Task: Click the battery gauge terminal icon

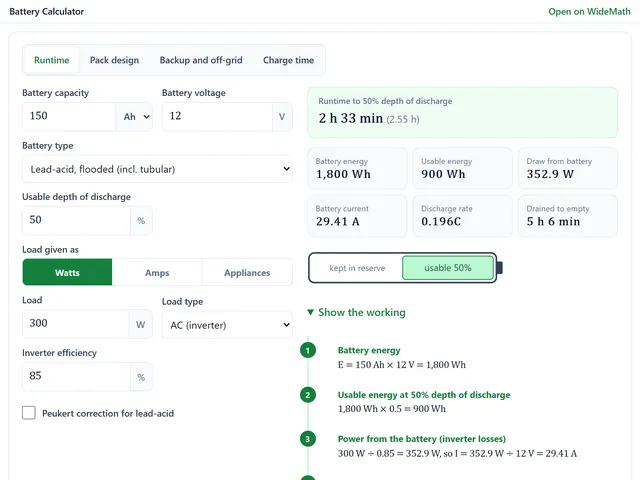Action: 499,268
